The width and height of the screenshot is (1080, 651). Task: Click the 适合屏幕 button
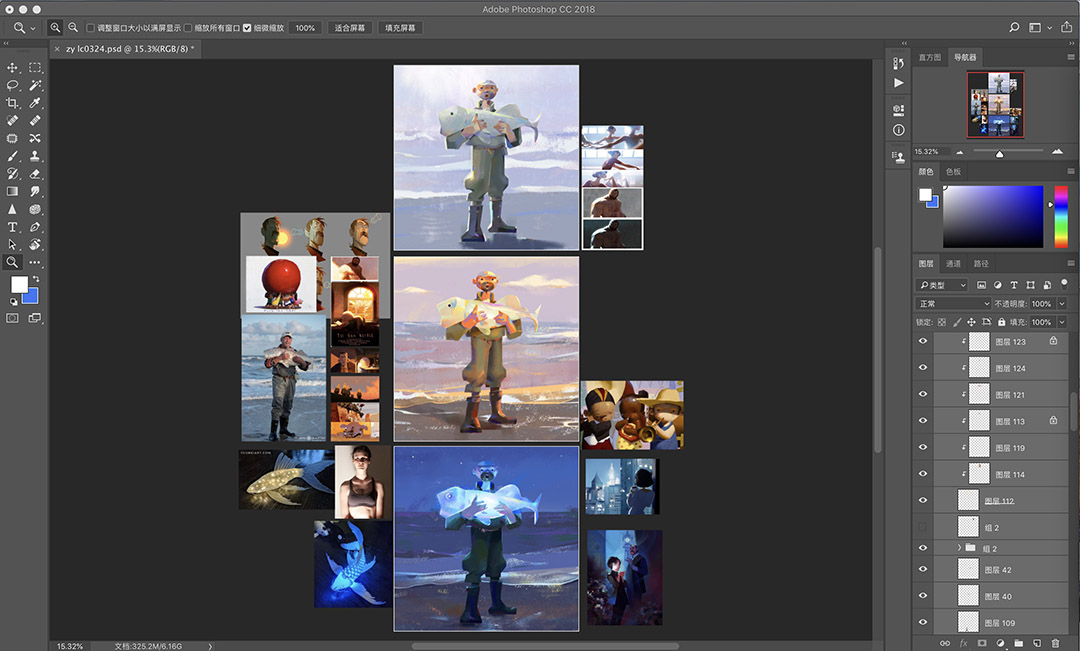point(350,28)
